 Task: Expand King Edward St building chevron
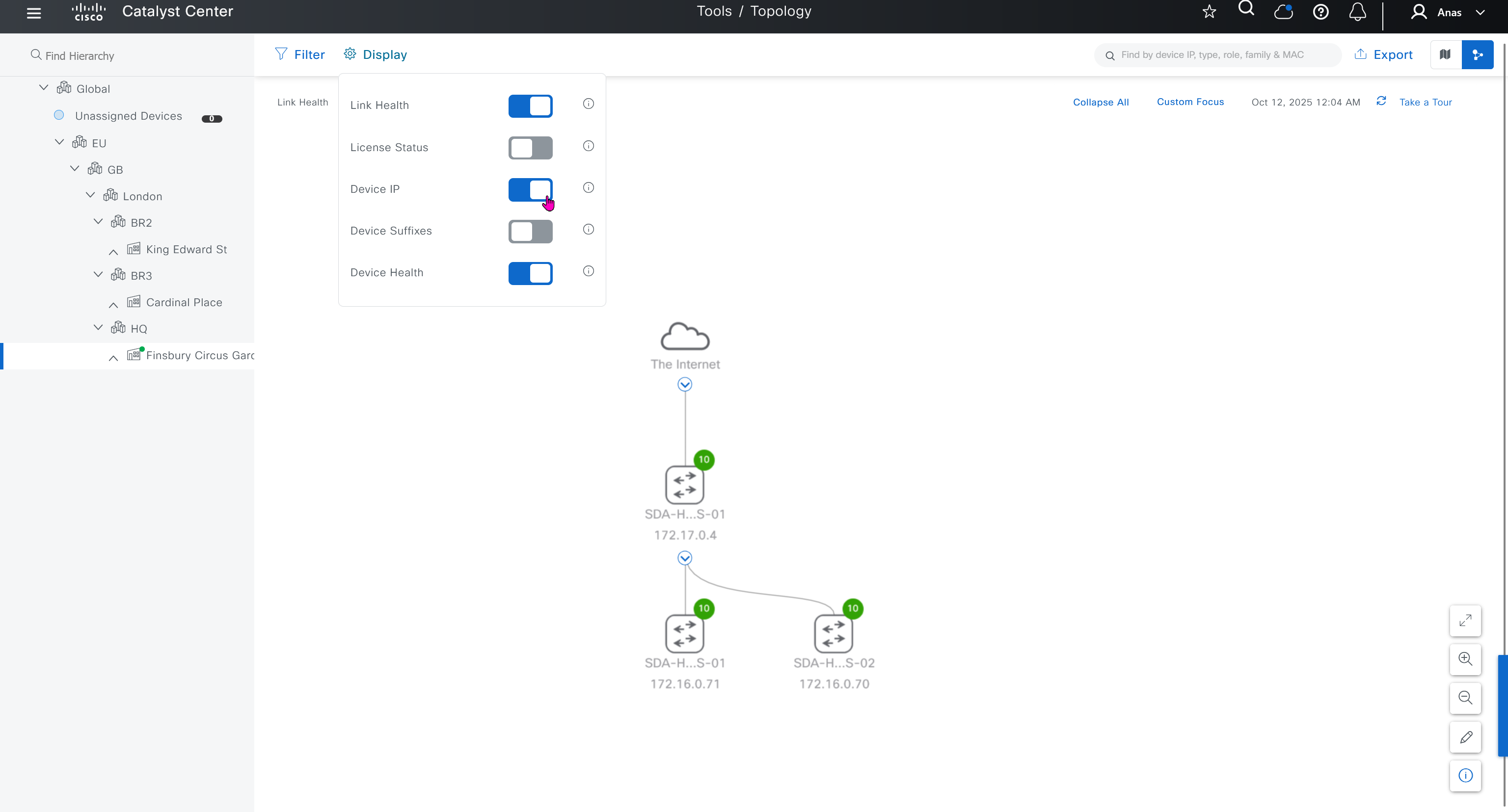pos(113,251)
